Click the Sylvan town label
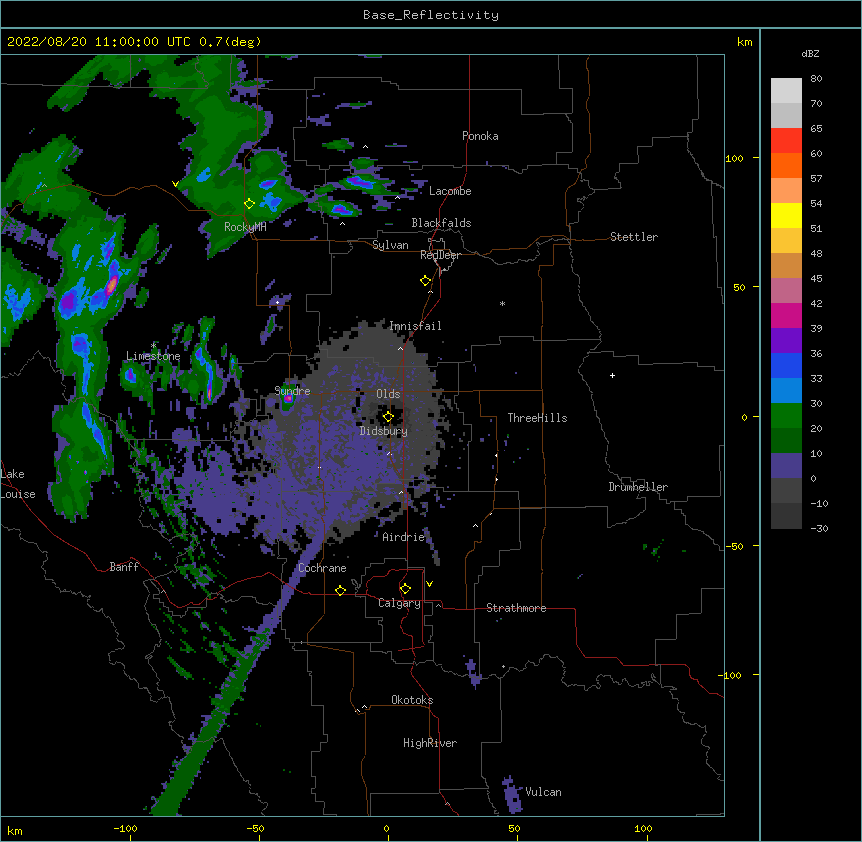 (x=390, y=245)
